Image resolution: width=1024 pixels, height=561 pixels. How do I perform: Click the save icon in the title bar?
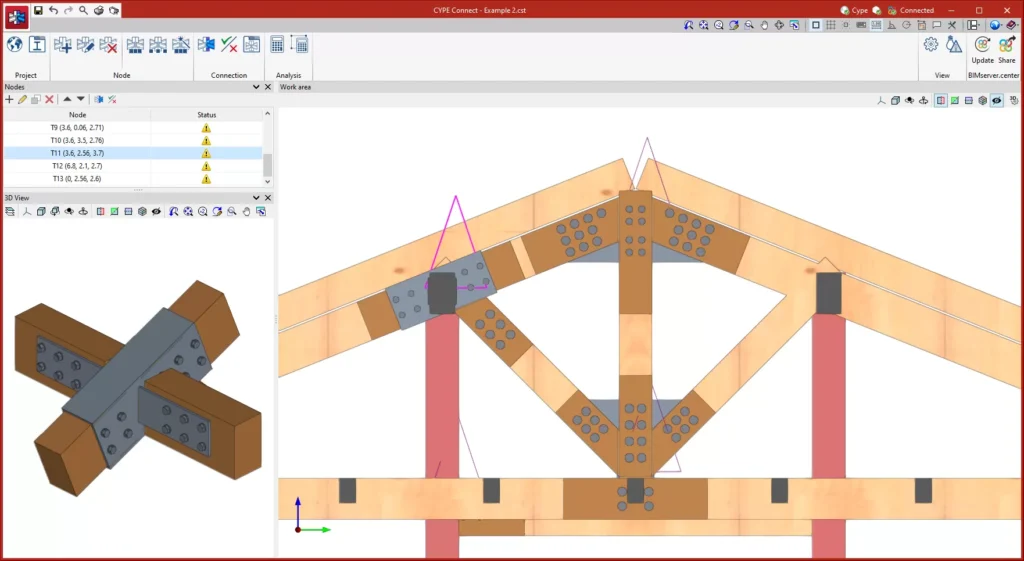(38, 10)
